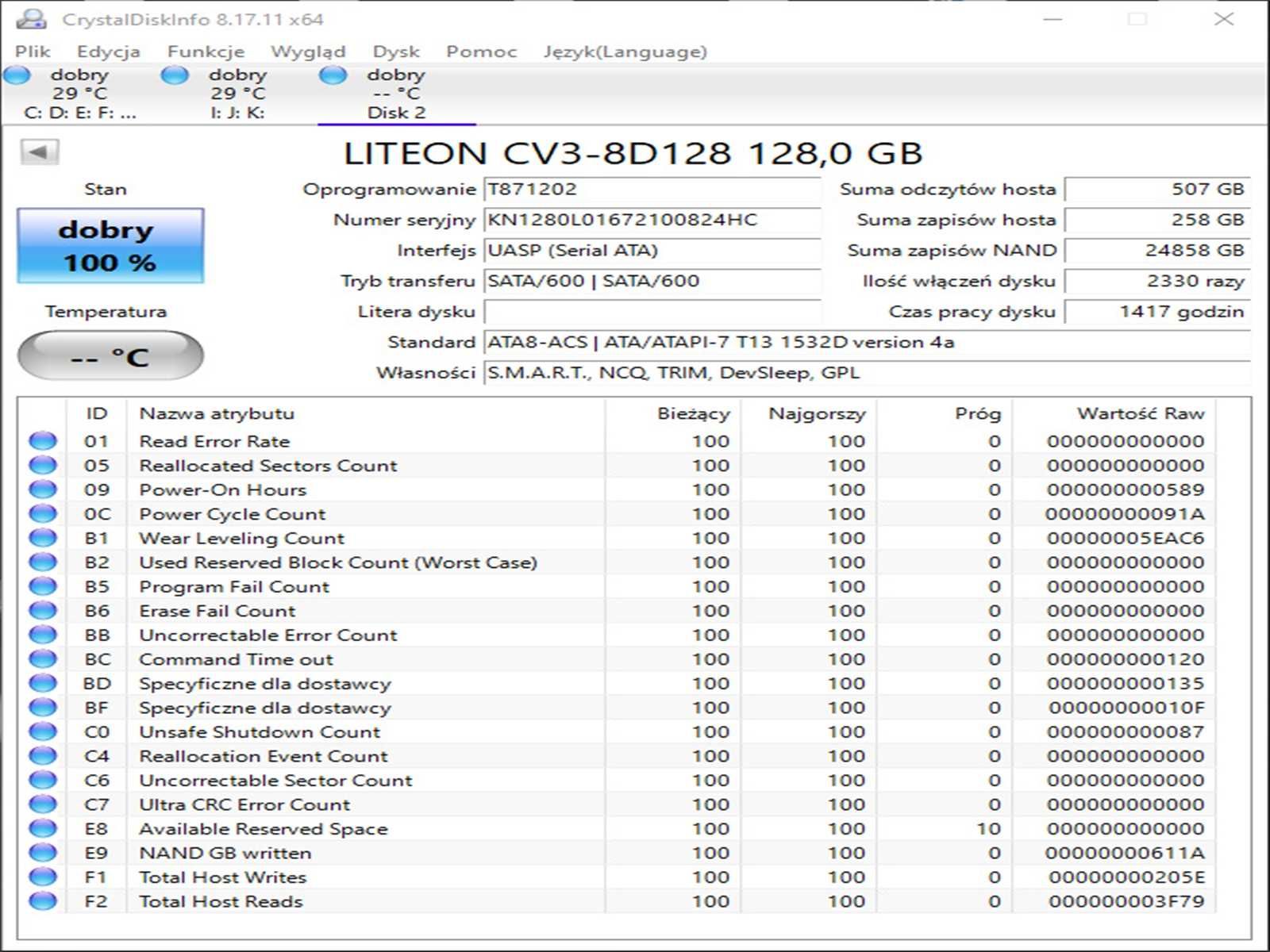Click the status orb for Reallocation Event Count

[x=43, y=755]
